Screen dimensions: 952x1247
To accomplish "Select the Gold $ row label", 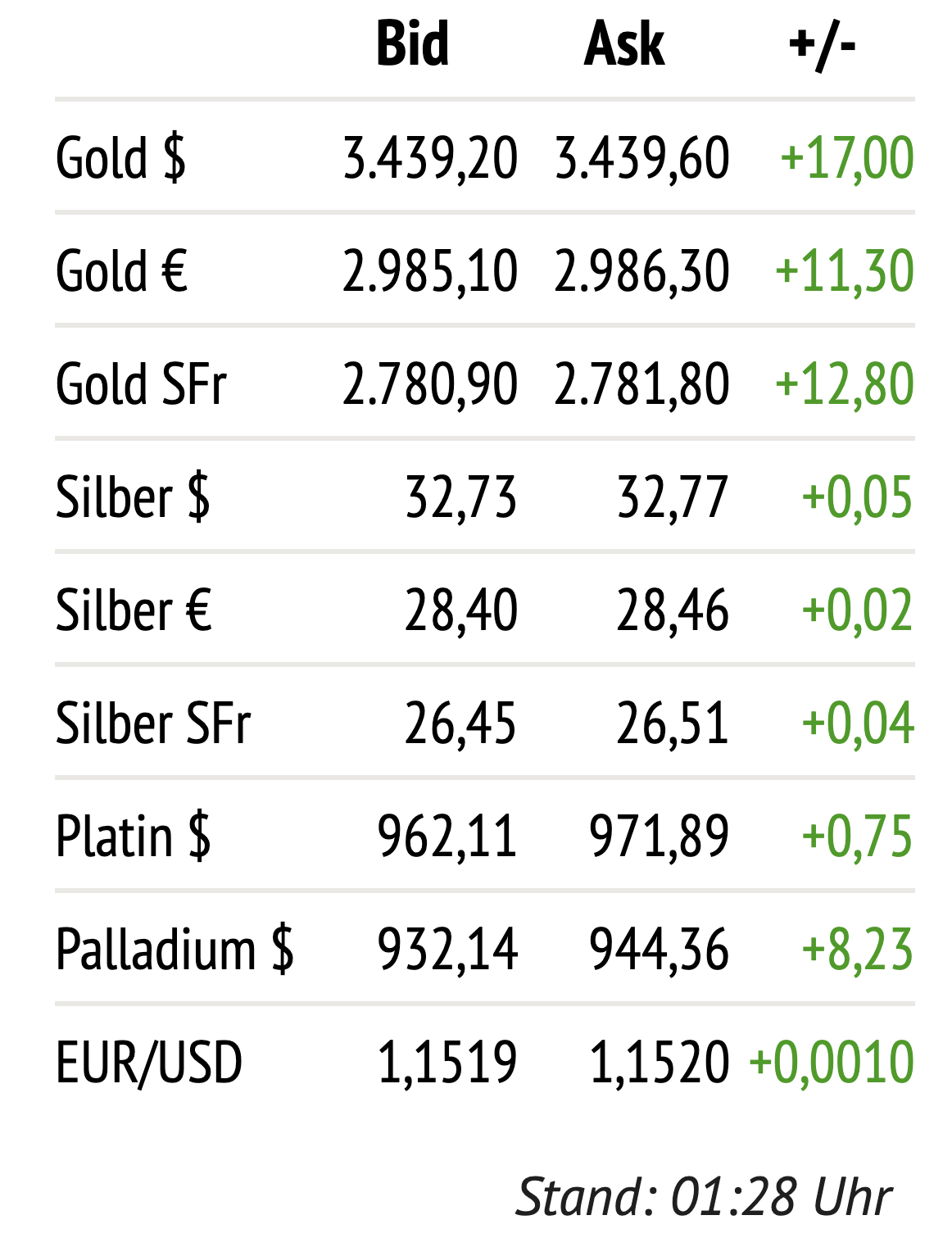I will tap(121, 157).
